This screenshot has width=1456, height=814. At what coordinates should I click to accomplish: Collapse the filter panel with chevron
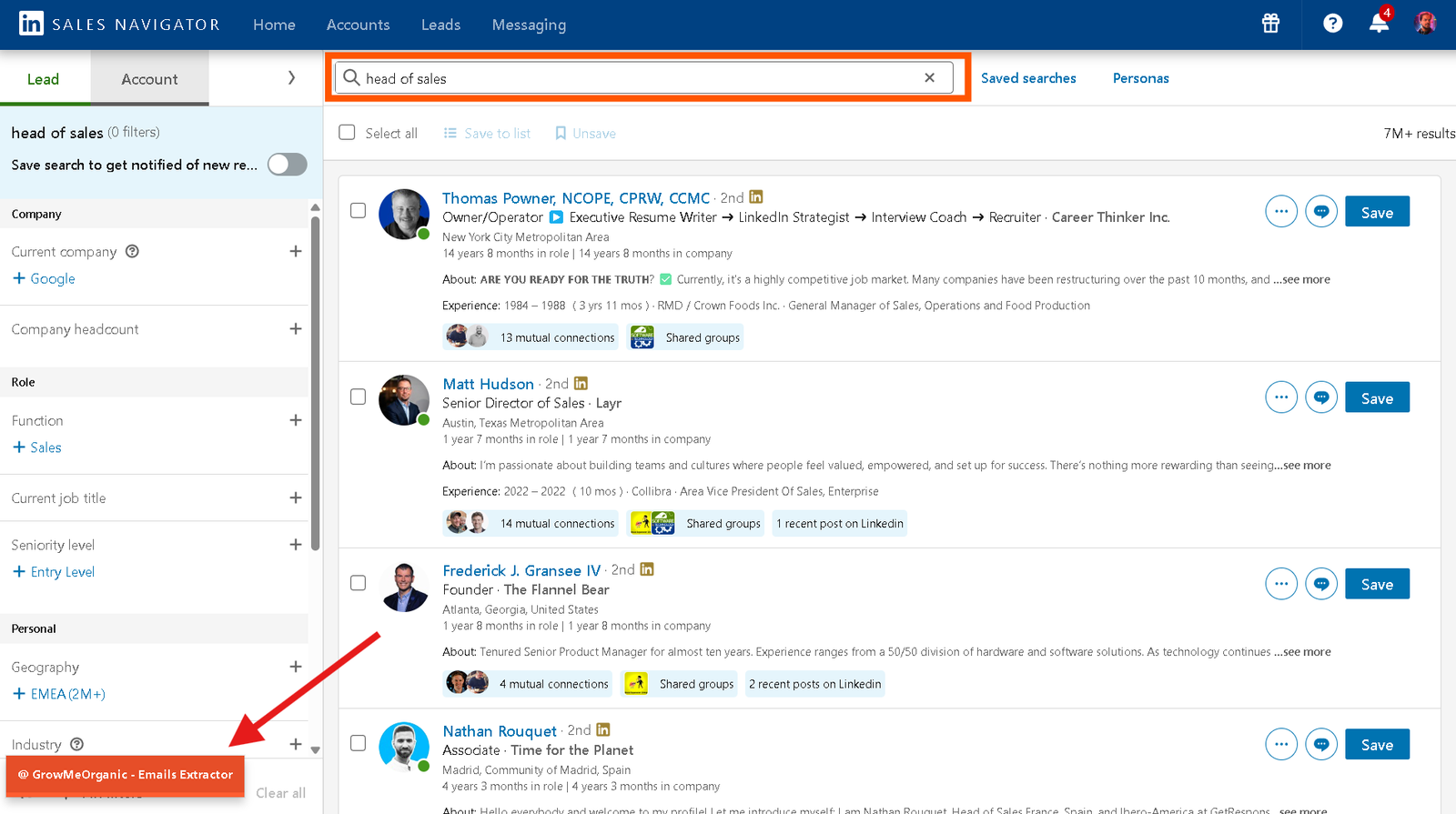(291, 78)
